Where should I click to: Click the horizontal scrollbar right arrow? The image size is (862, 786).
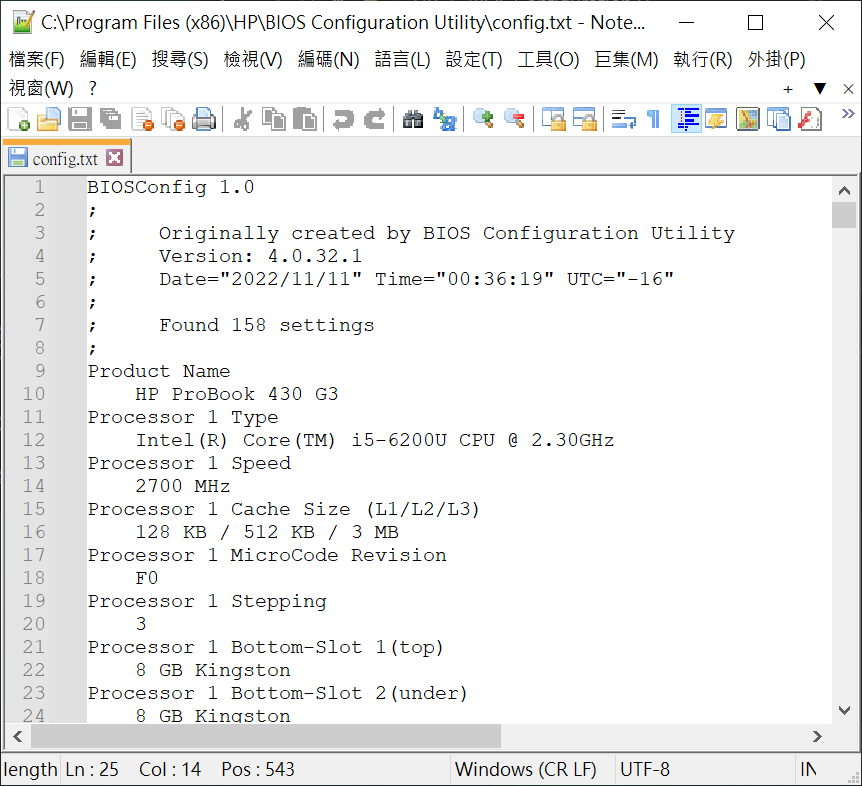[x=817, y=737]
